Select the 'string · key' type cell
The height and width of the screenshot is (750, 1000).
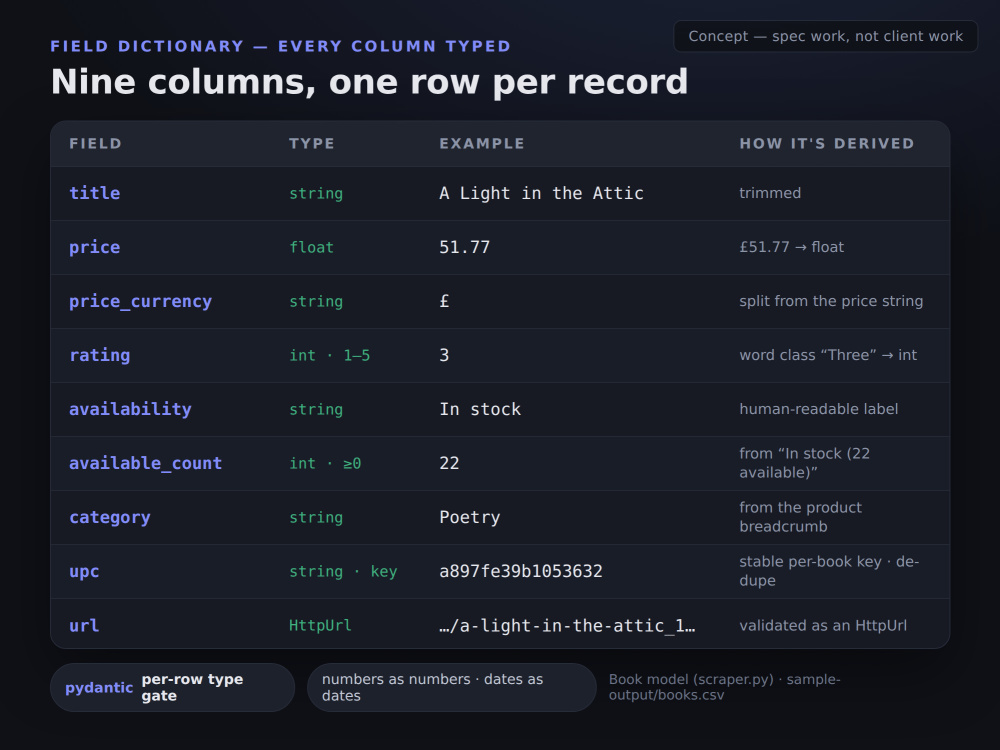(x=343, y=571)
